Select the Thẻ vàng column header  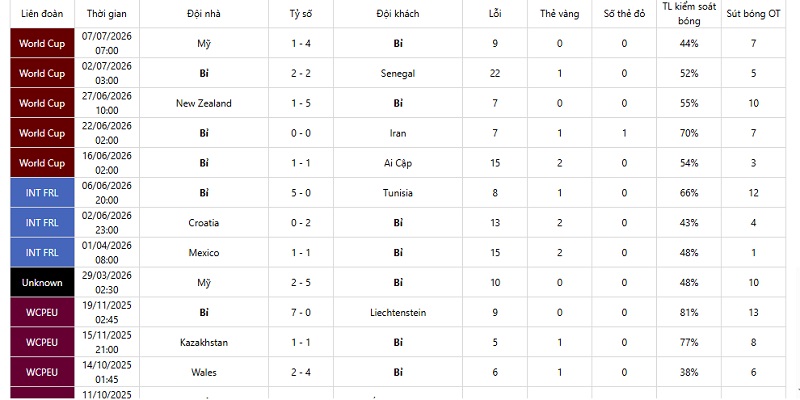(x=560, y=14)
